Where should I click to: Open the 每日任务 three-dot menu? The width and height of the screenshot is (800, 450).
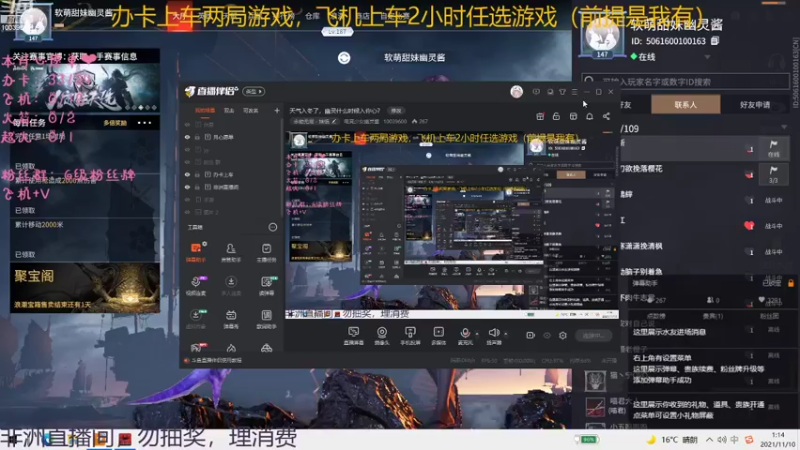coord(144,123)
